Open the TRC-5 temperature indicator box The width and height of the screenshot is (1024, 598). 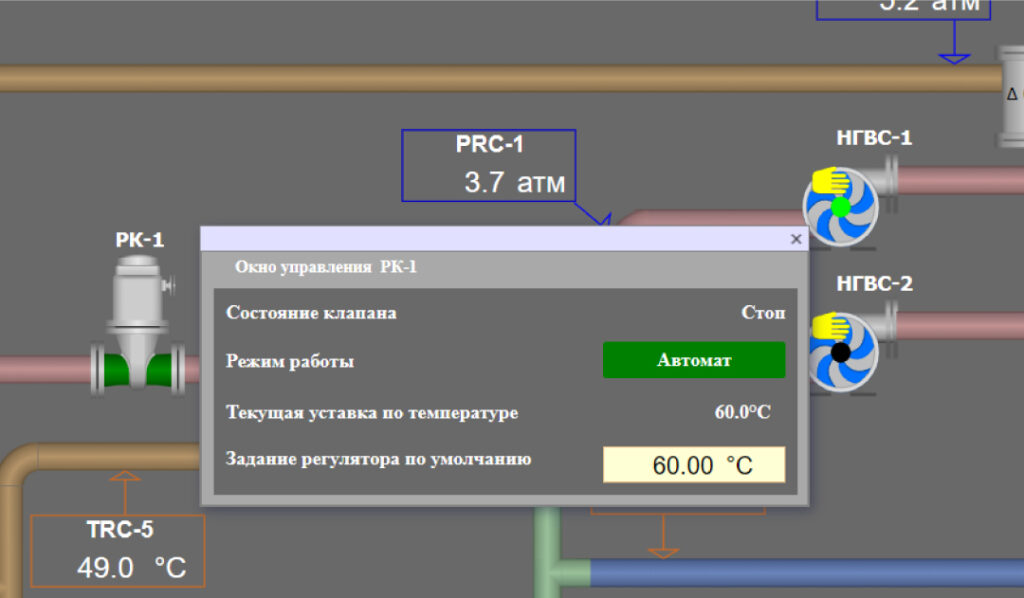pyautogui.click(x=118, y=551)
